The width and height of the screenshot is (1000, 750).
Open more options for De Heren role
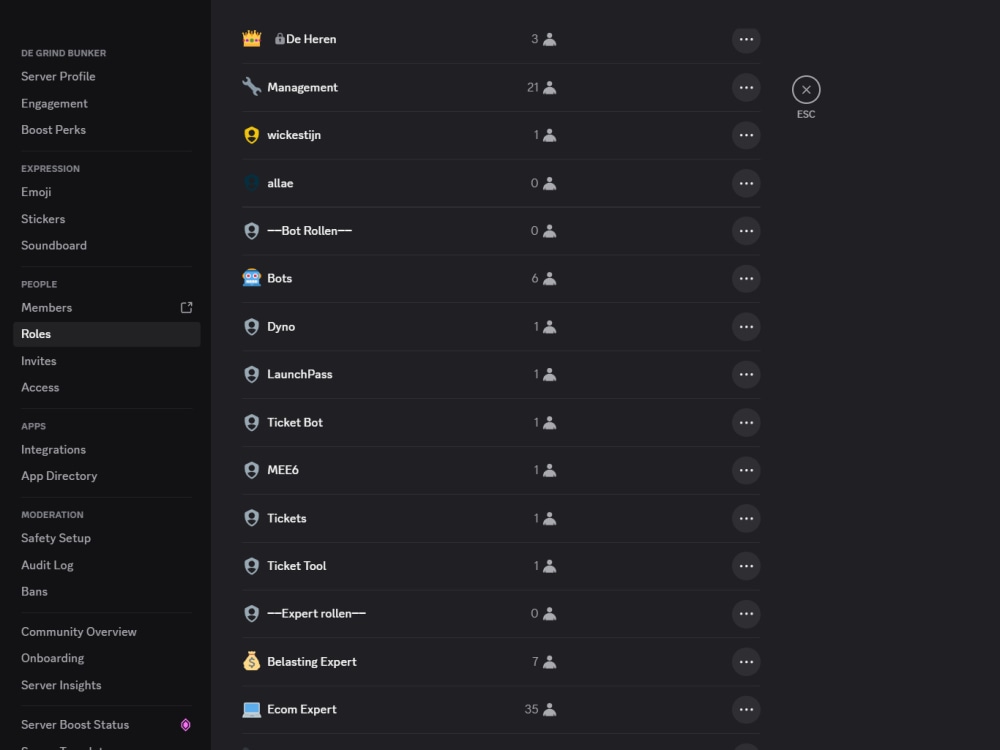tap(746, 40)
